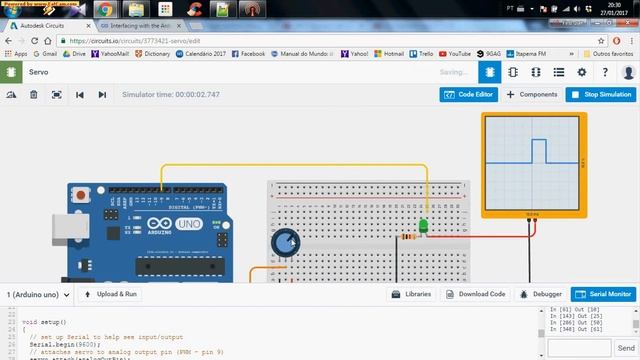Screen dimensions: 640x360
Task: Click the Chrome taskbar icon
Action: [105, 9]
